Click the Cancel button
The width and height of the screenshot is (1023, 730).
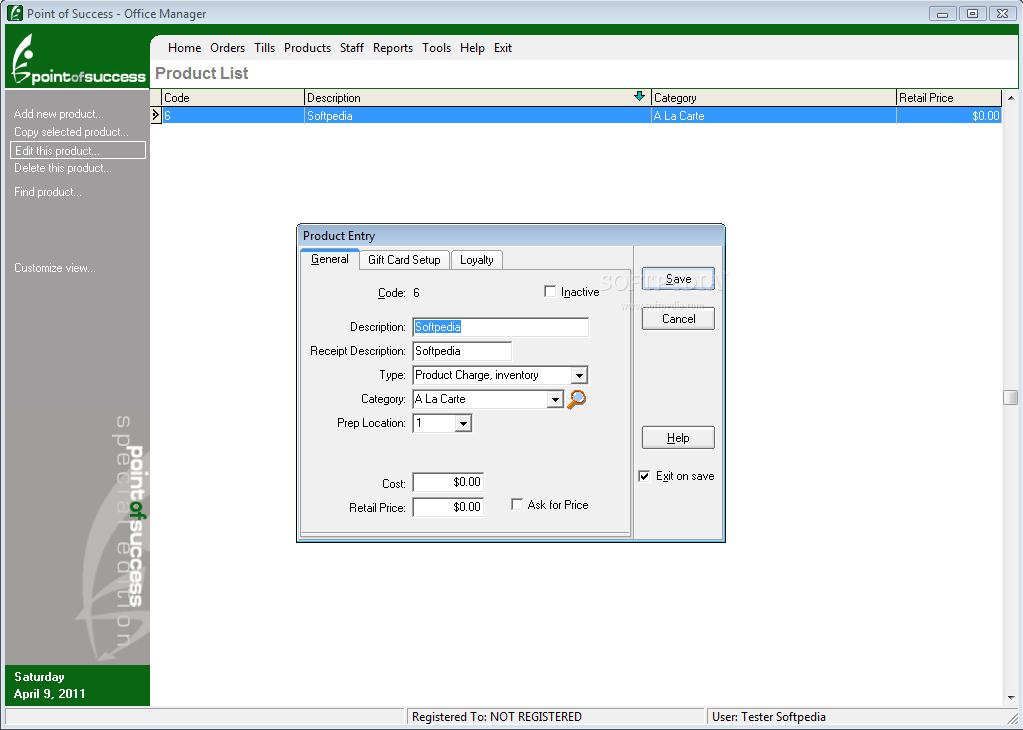pyautogui.click(x=678, y=318)
